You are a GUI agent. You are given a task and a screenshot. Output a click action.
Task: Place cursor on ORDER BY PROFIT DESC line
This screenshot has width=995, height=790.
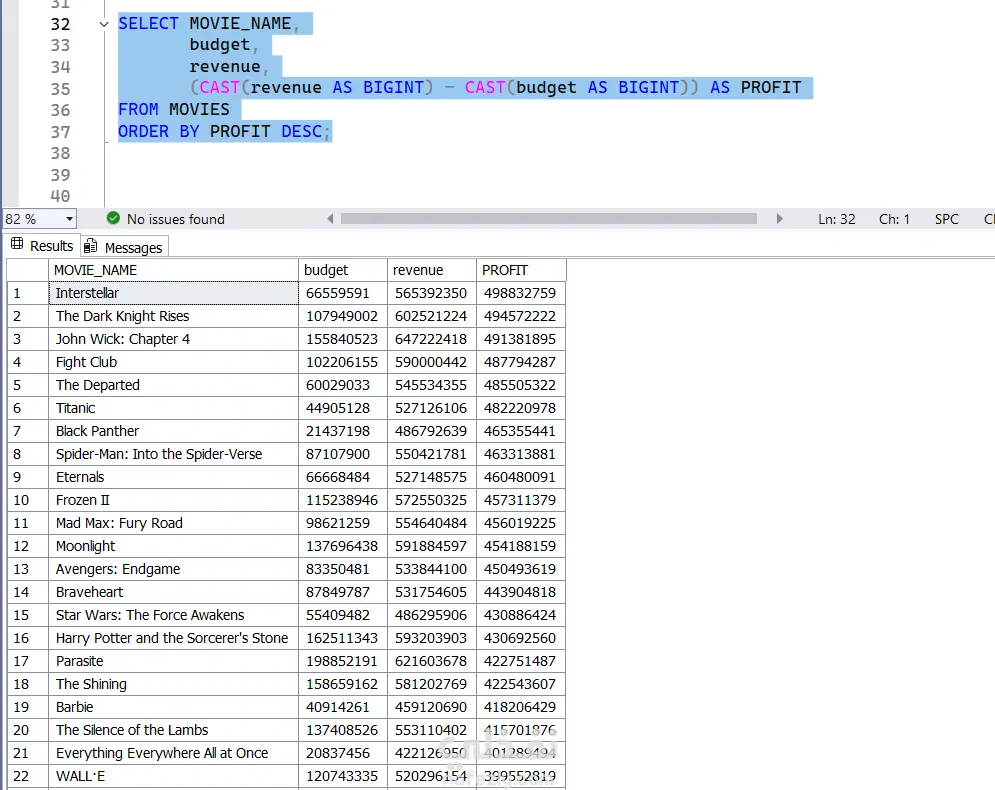tap(224, 131)
